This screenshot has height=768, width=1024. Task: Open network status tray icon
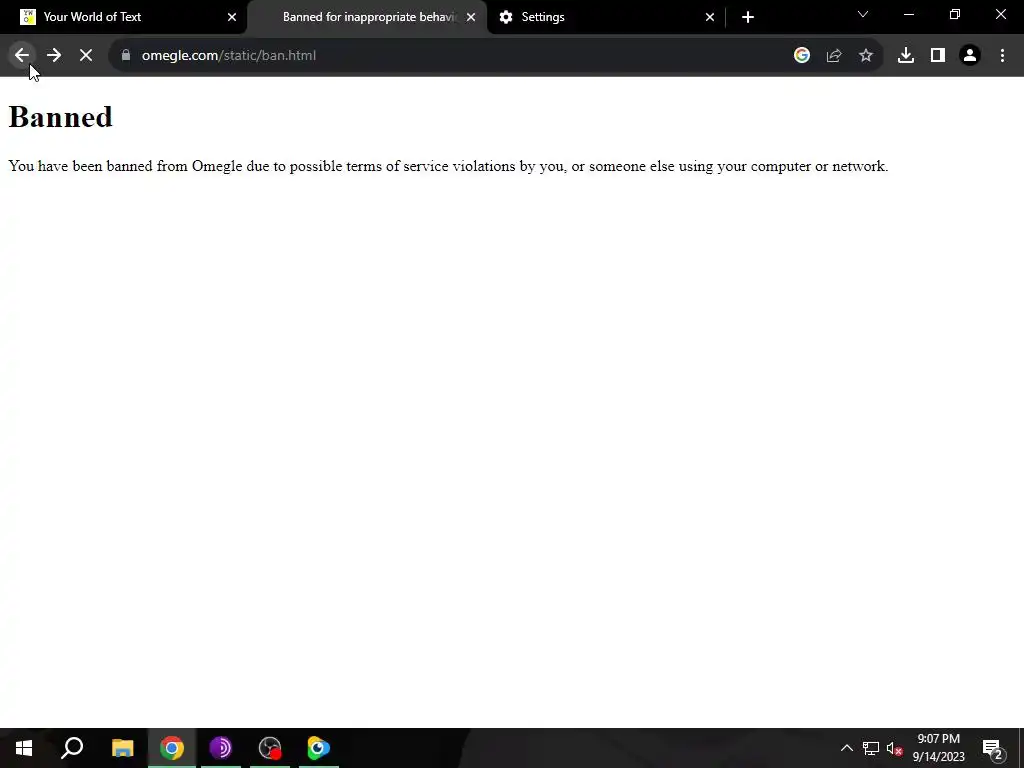pos(871,748)
